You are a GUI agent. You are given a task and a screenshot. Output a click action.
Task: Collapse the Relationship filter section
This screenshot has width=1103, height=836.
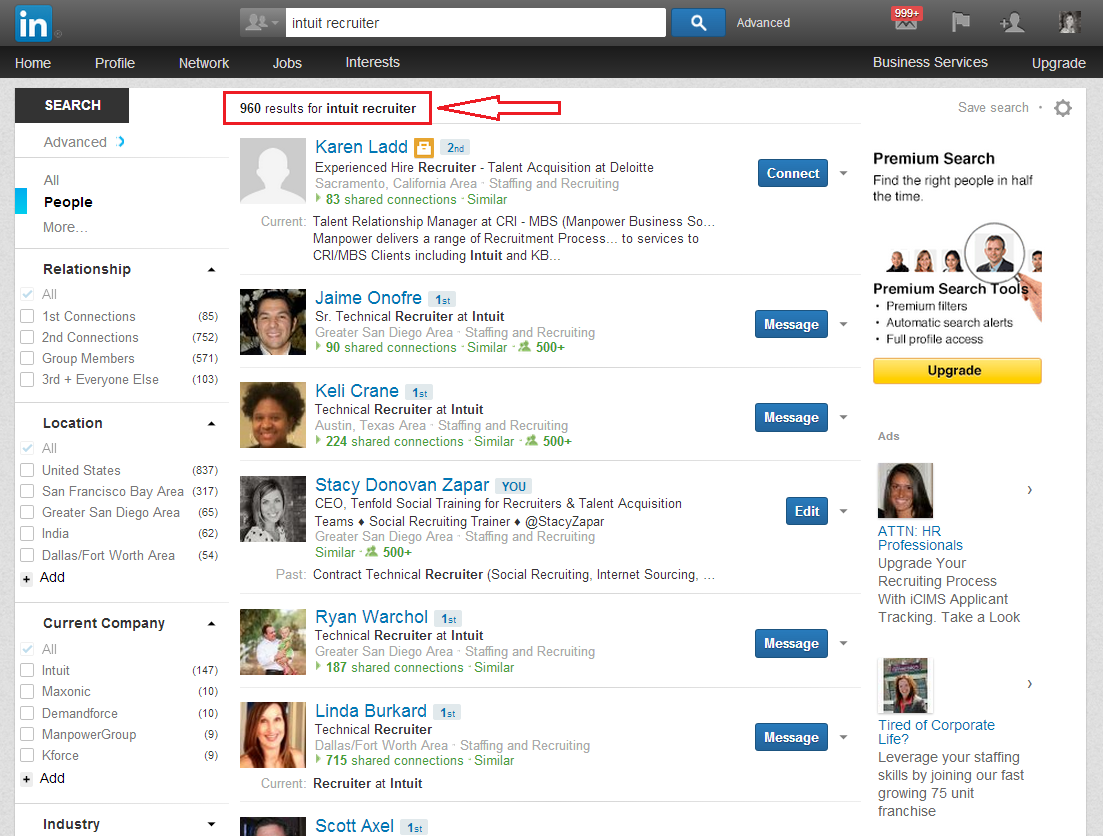tap(211, 270)
